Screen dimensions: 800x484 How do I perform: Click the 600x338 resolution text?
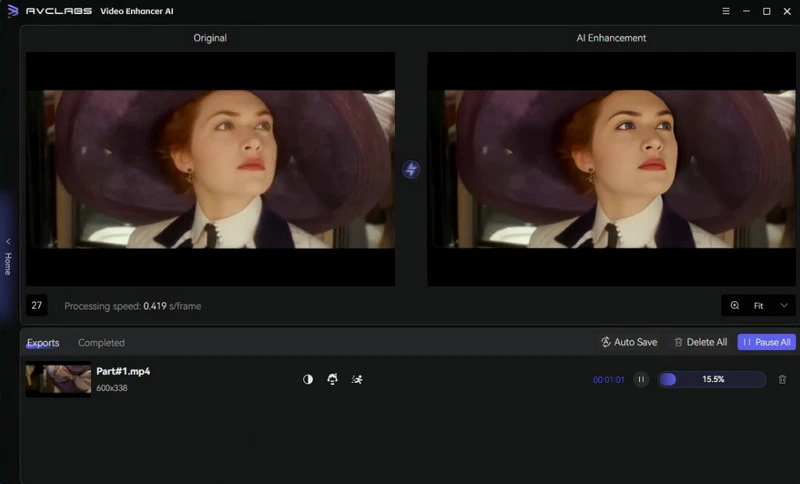click(112, 388)
